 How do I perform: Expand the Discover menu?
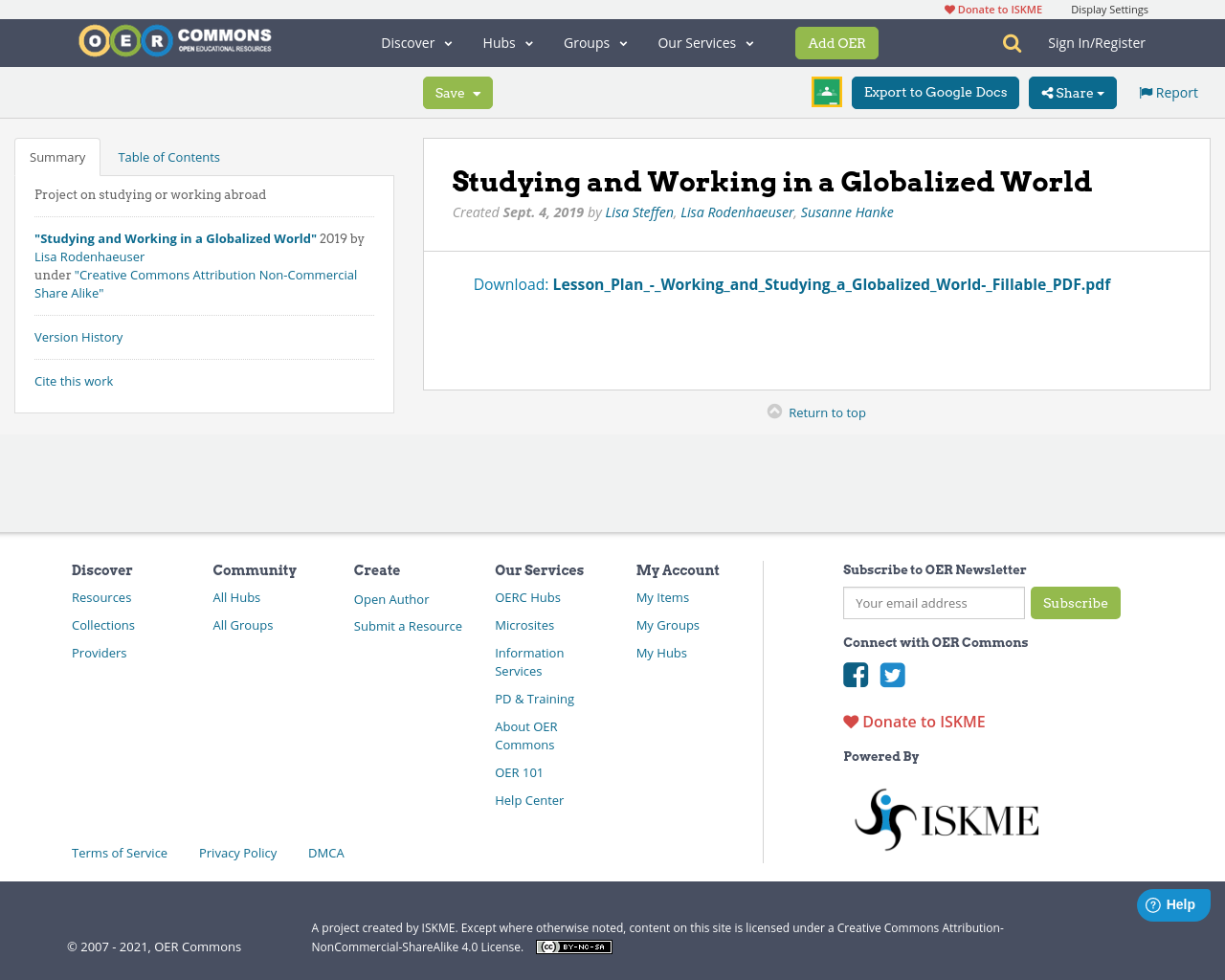click(x=415, y=43)
